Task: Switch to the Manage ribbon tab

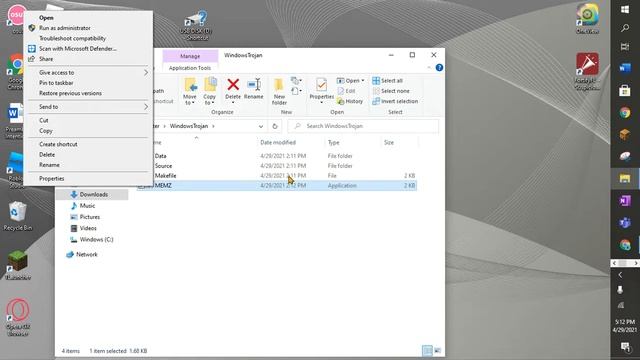Action: point(190,56)
